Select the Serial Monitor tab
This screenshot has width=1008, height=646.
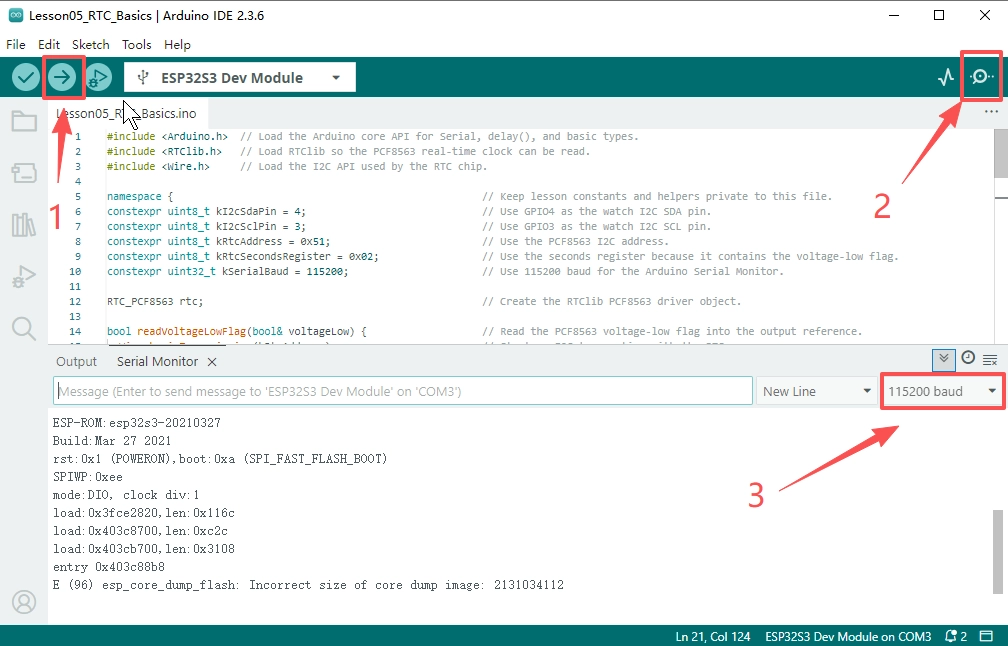158,361
